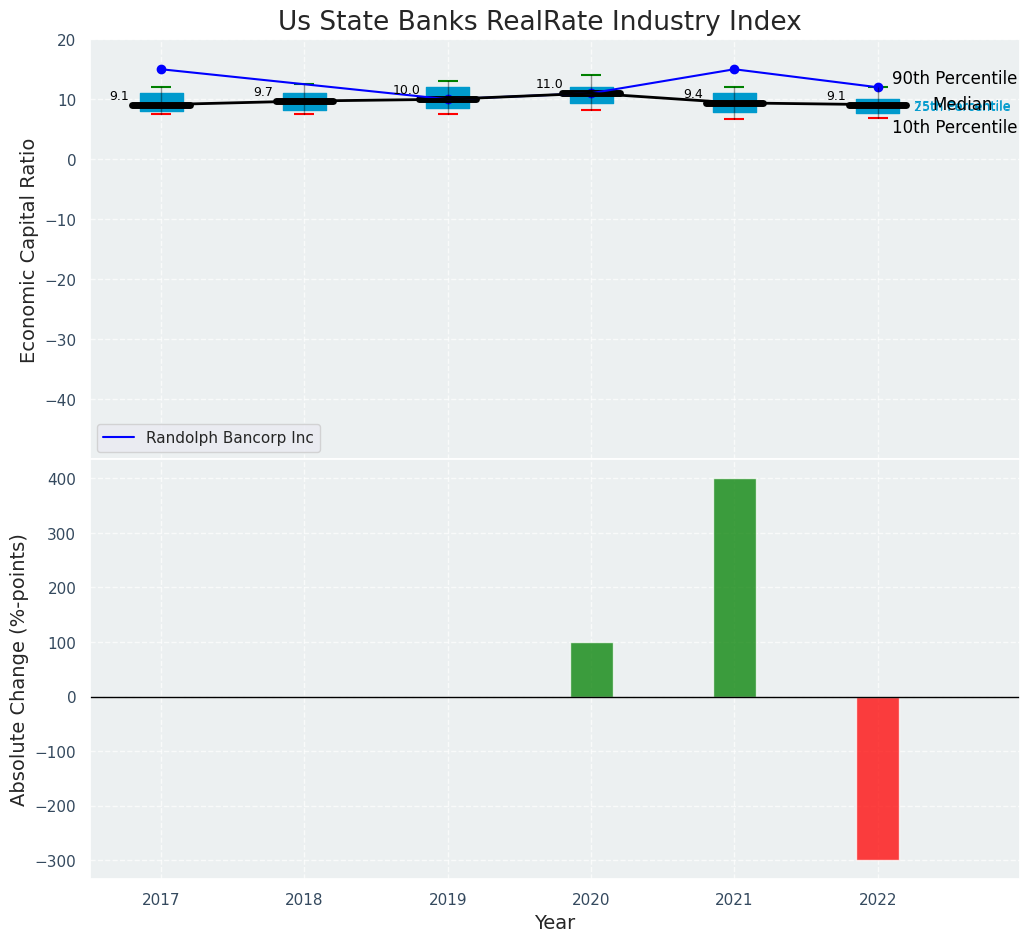The height and width of the screenshot is (942, 1029).
Task: Click the 2018 box plot
Action: [304, 101]
